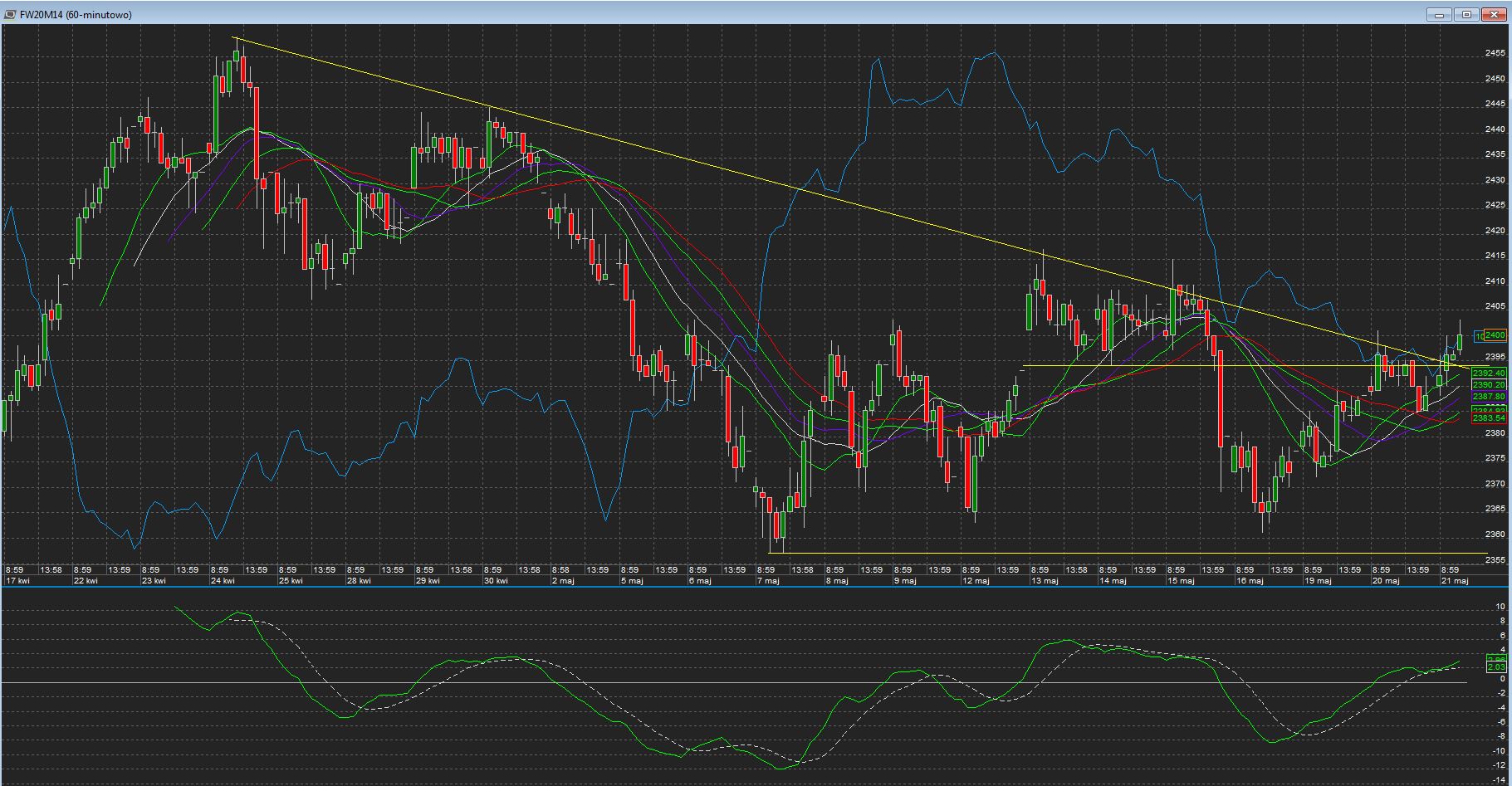1512x786 pixels.
Task: Click the red 2383.54 average label
Action: [1489, 418]
